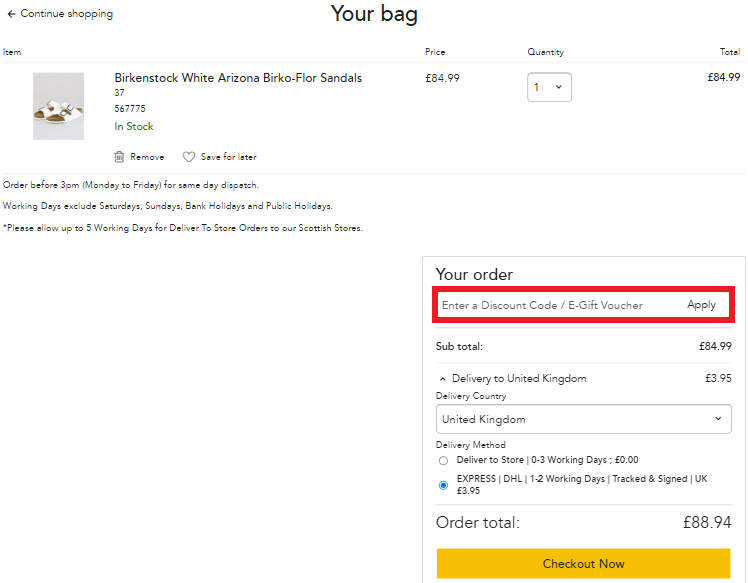Open the Birkenstock sandals product thumbnail
The height and width of the screenshot is (583, 748).
pos(58,106)
